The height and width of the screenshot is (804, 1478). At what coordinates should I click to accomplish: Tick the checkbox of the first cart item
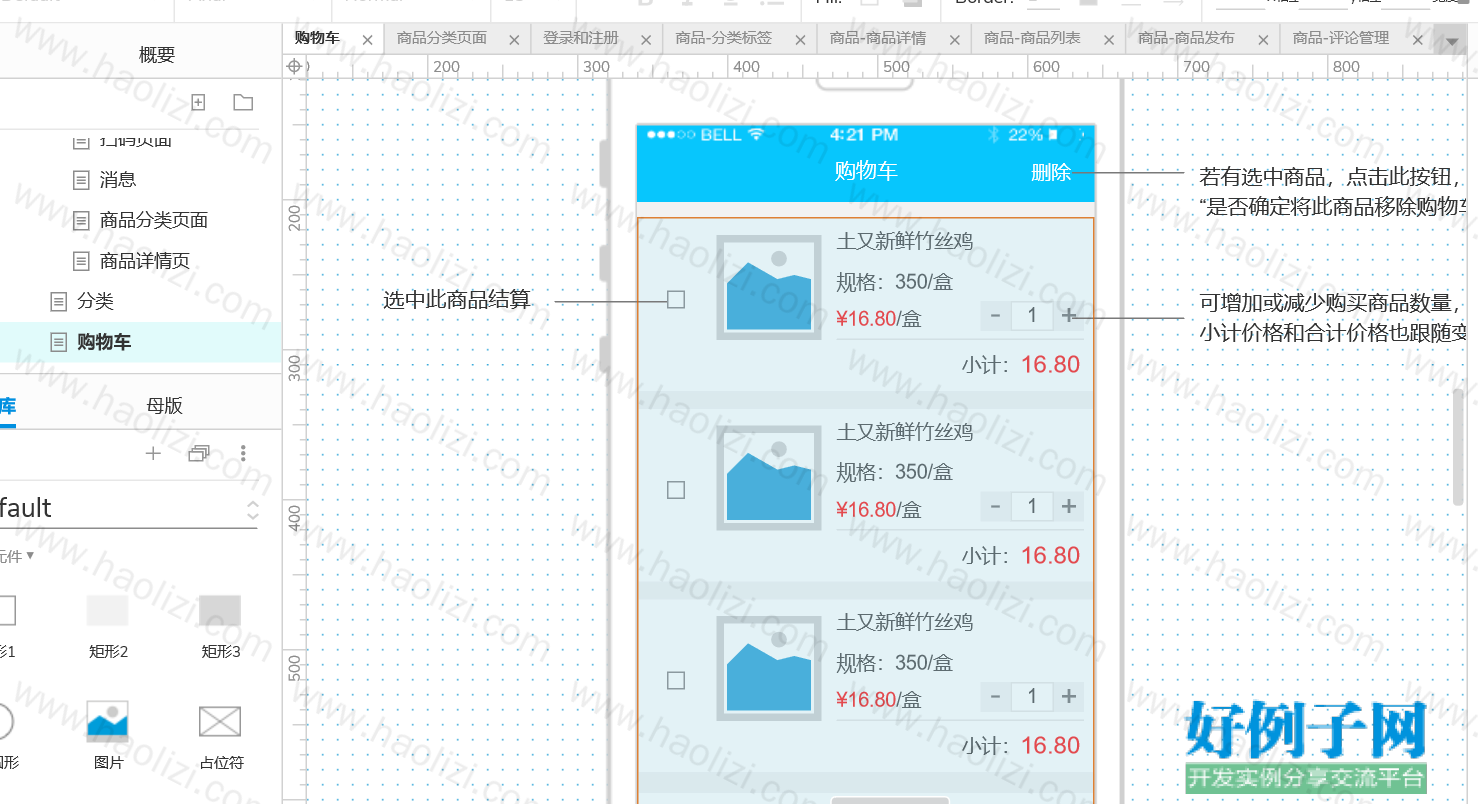pyautogui.click(x=676, y=299)
